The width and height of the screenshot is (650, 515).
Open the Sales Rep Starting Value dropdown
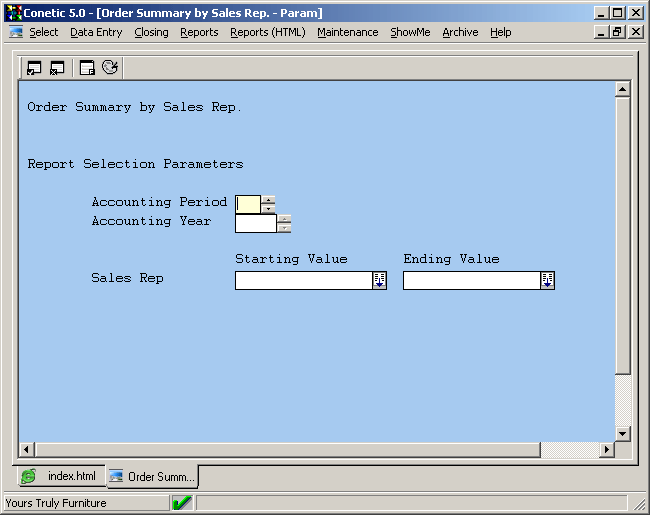point(379,281)
